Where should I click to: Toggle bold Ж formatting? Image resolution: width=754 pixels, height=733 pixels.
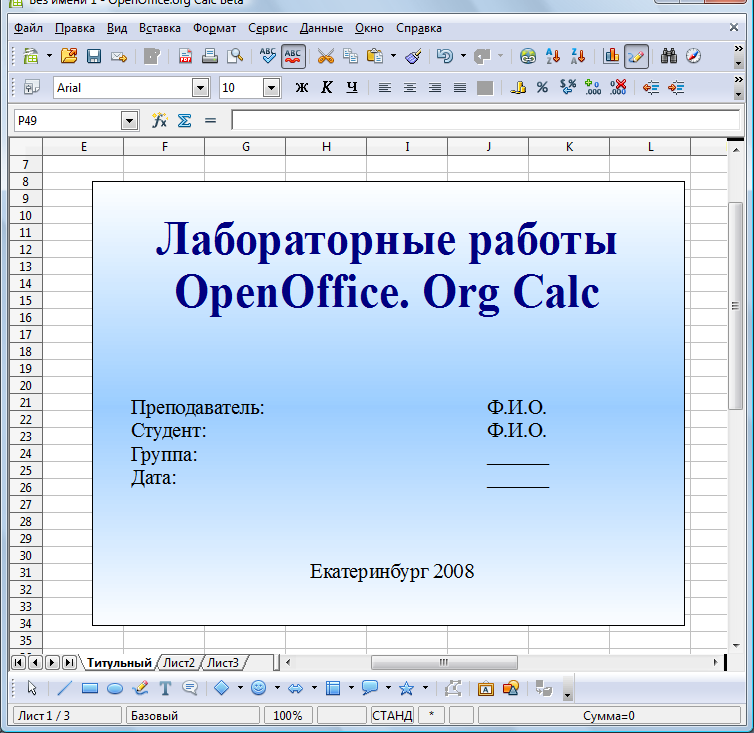point(302,88)
